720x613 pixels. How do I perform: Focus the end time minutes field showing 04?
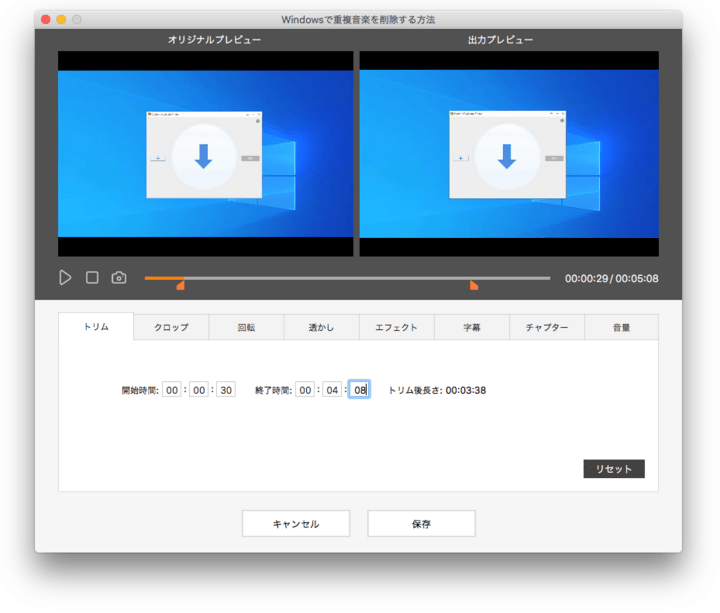(332, 390)
